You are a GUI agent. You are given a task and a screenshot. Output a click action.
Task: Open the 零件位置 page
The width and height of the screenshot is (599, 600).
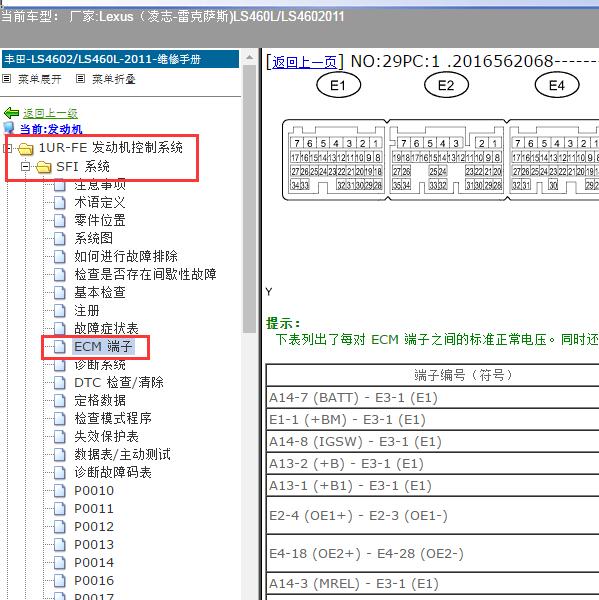100,220
